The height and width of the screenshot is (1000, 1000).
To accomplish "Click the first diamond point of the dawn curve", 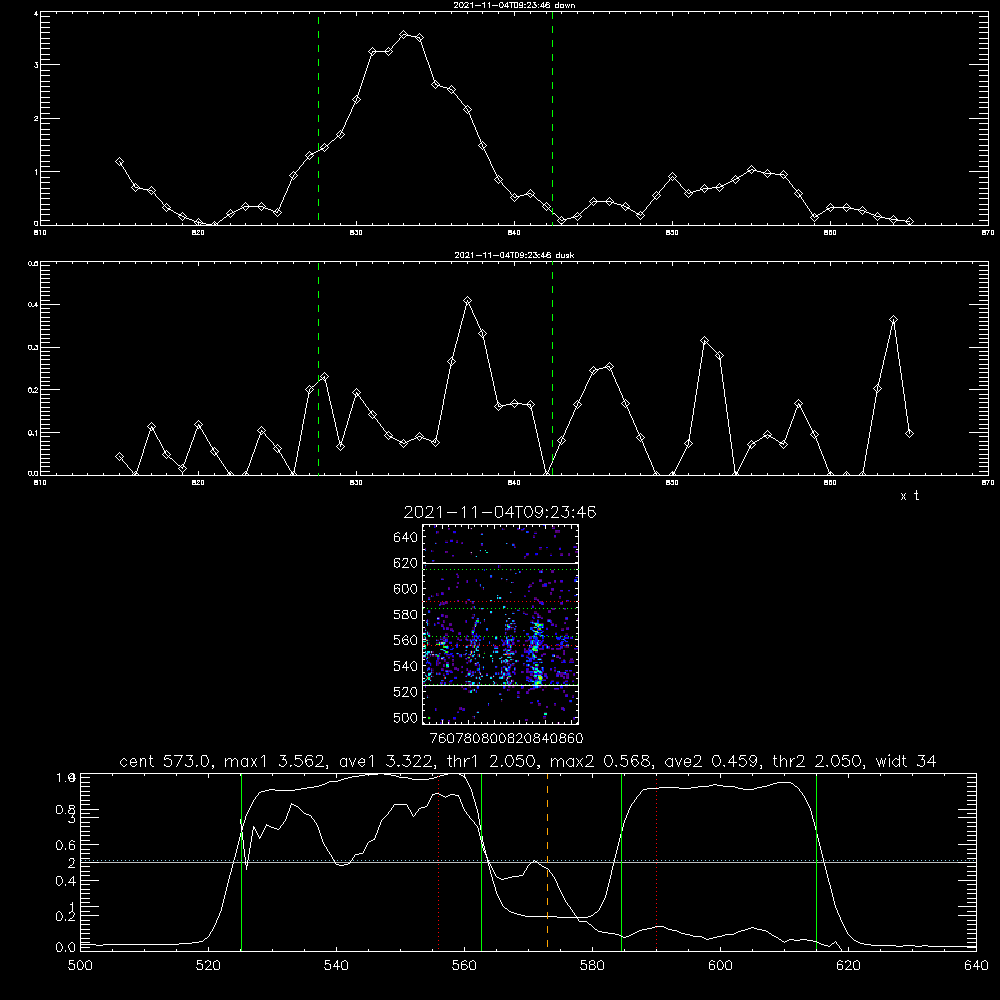I will [119, 162].
